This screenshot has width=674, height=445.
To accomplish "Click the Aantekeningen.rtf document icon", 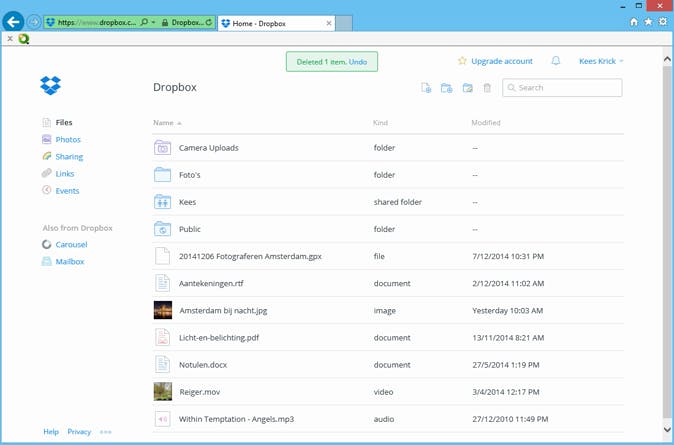I will 162,283.
